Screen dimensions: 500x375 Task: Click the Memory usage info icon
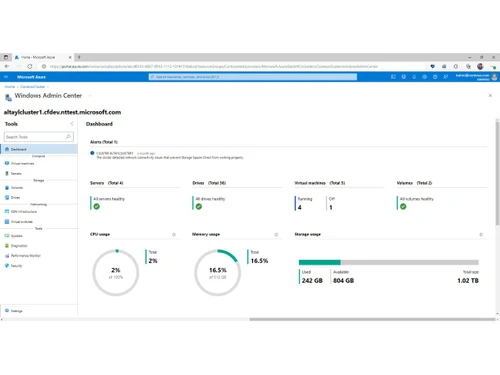(276, 235)
